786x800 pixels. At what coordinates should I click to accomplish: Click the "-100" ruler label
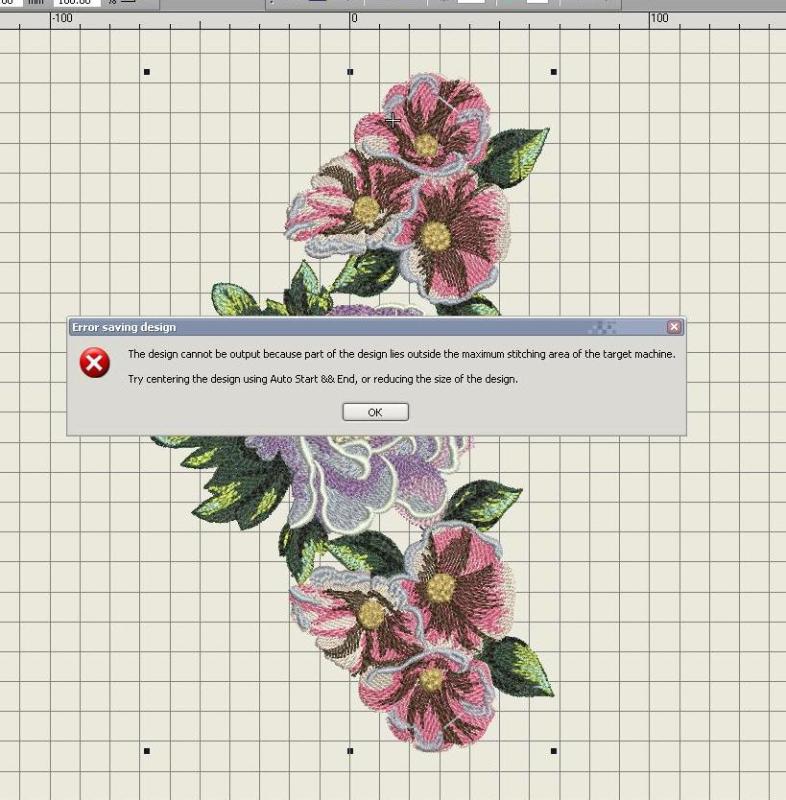[x=62, y=18]
